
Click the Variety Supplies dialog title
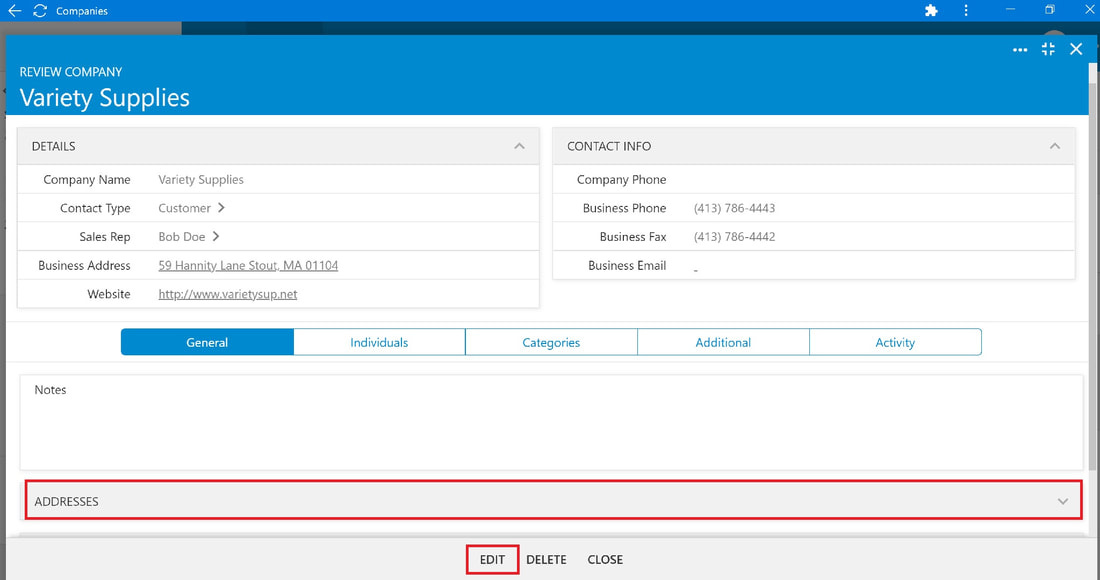click(x=105, y=97)
